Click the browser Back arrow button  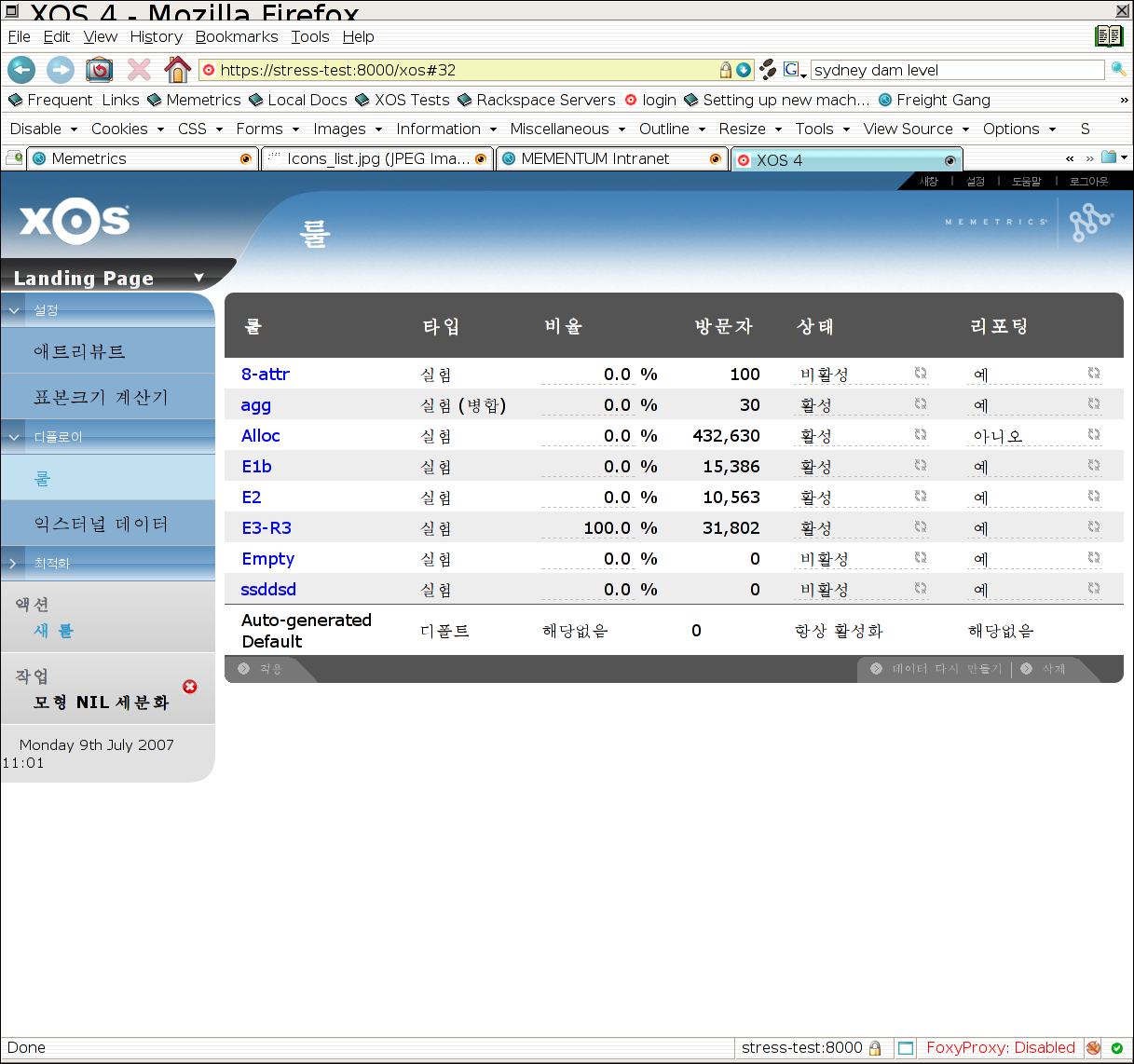point(21,70)
